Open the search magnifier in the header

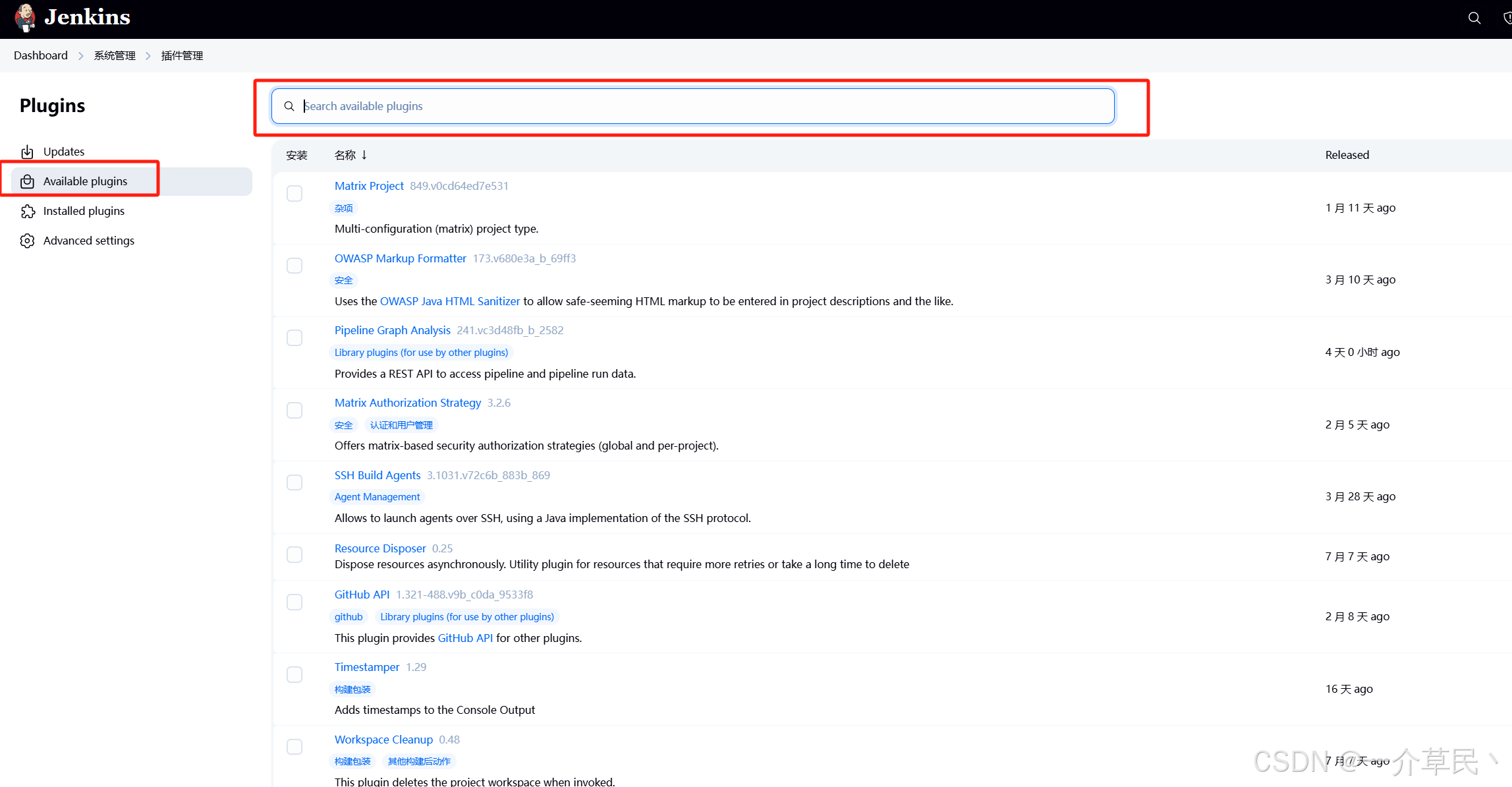[x=1474, y=18]
